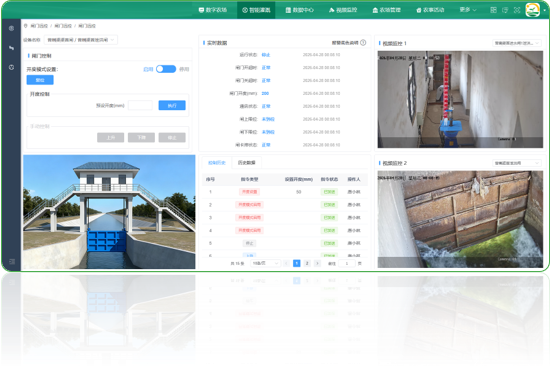Image resolution: width=551 pixels, height=366 pixels.
Task: Select the first globe icon in dark sidebar
Action: coord(11,28)
